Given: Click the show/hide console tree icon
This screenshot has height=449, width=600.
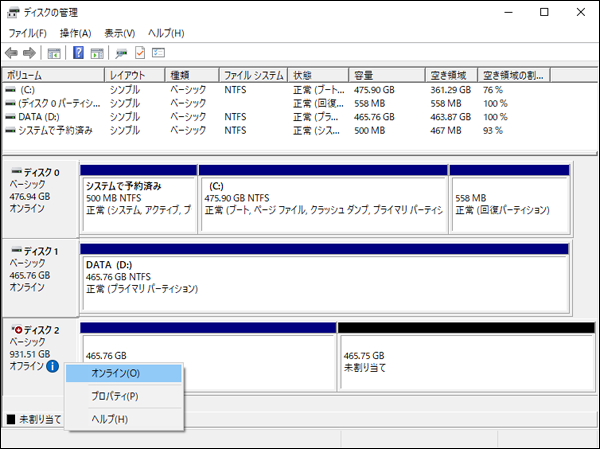Looking at the screenshot, I should click(x=54, y=53).
